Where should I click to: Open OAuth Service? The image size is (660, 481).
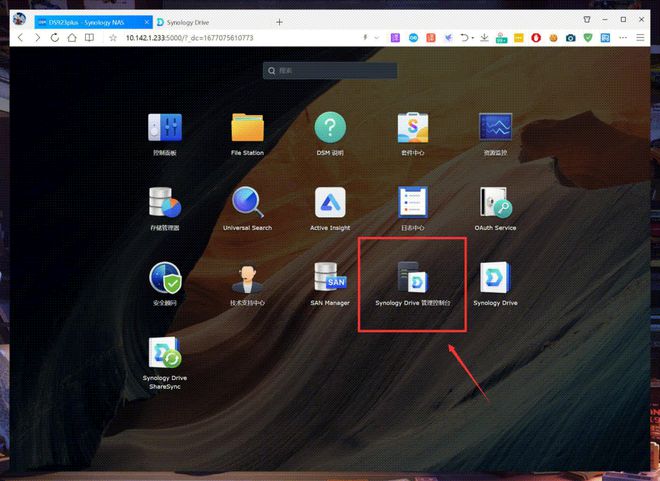pos(495,202)
